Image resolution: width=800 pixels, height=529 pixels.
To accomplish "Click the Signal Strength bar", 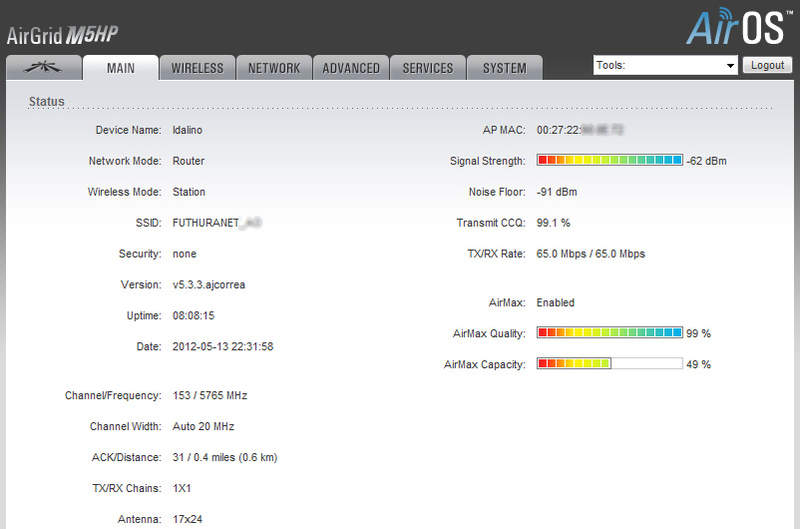I will coord(609,160).
